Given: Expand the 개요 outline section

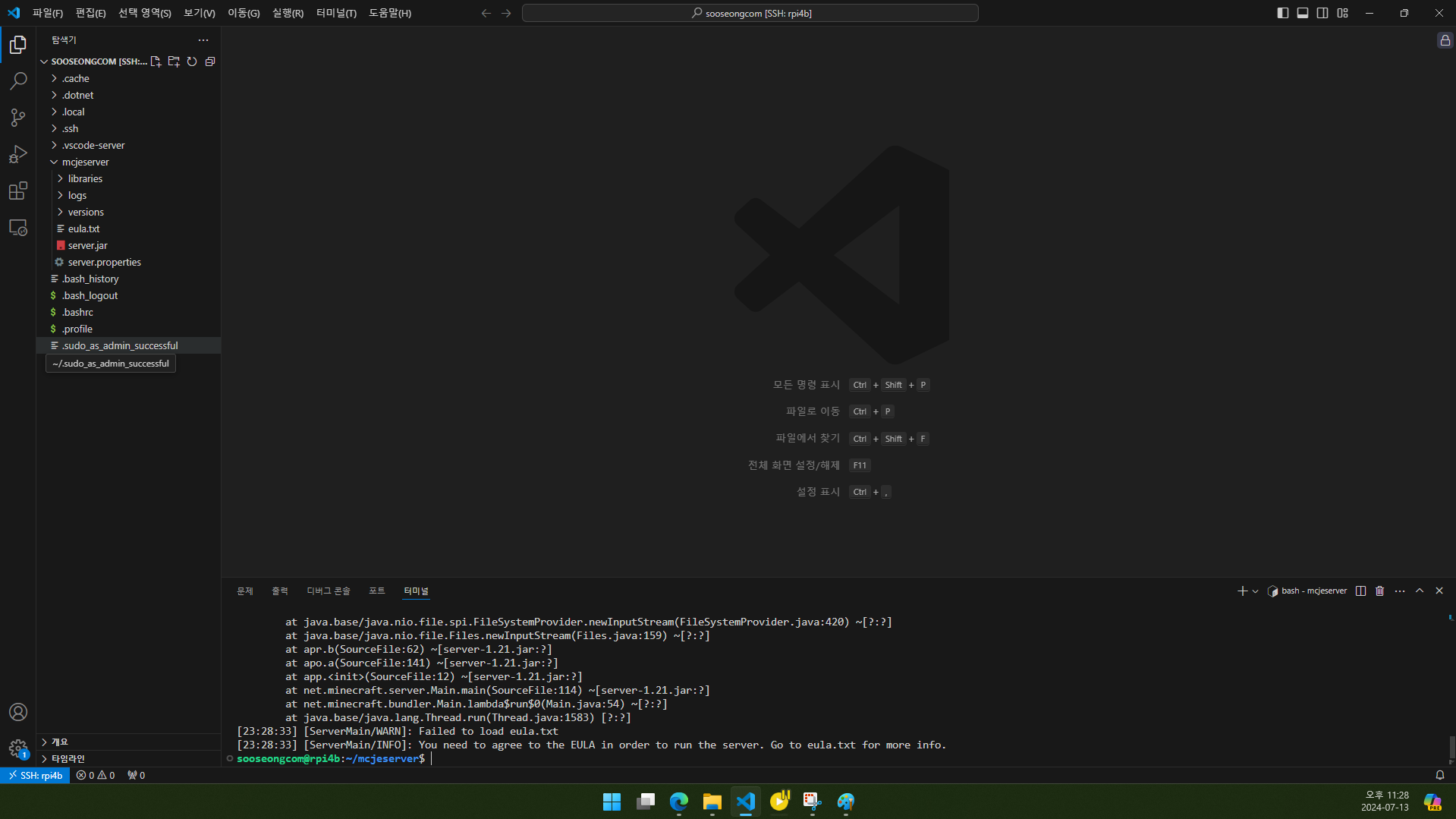Looking at the screenshot, I should [x=129, y=742].
